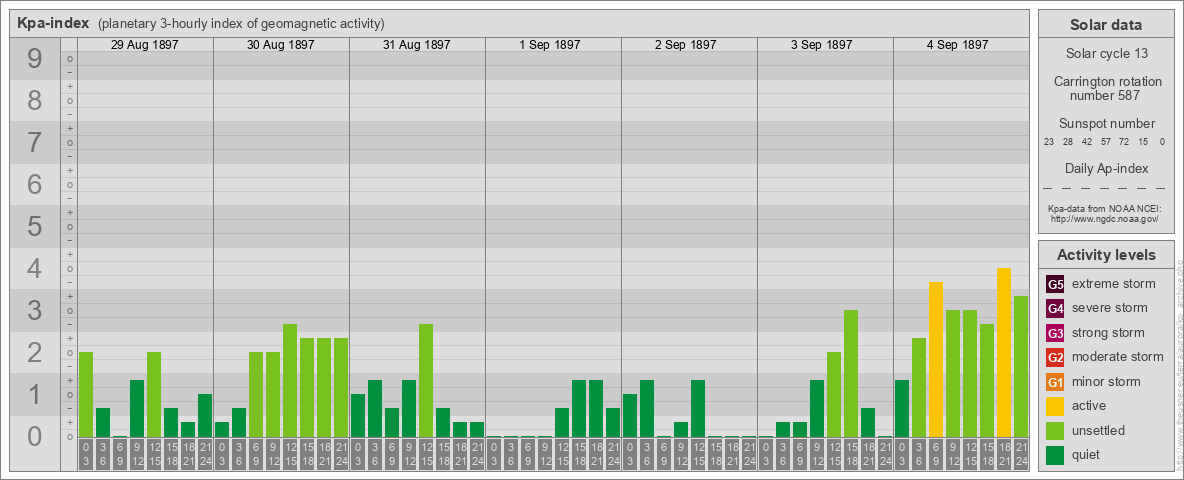Click the 'unsettled' legend label
Viewport: 1184px width, 480px height.
pos(1099,430)
